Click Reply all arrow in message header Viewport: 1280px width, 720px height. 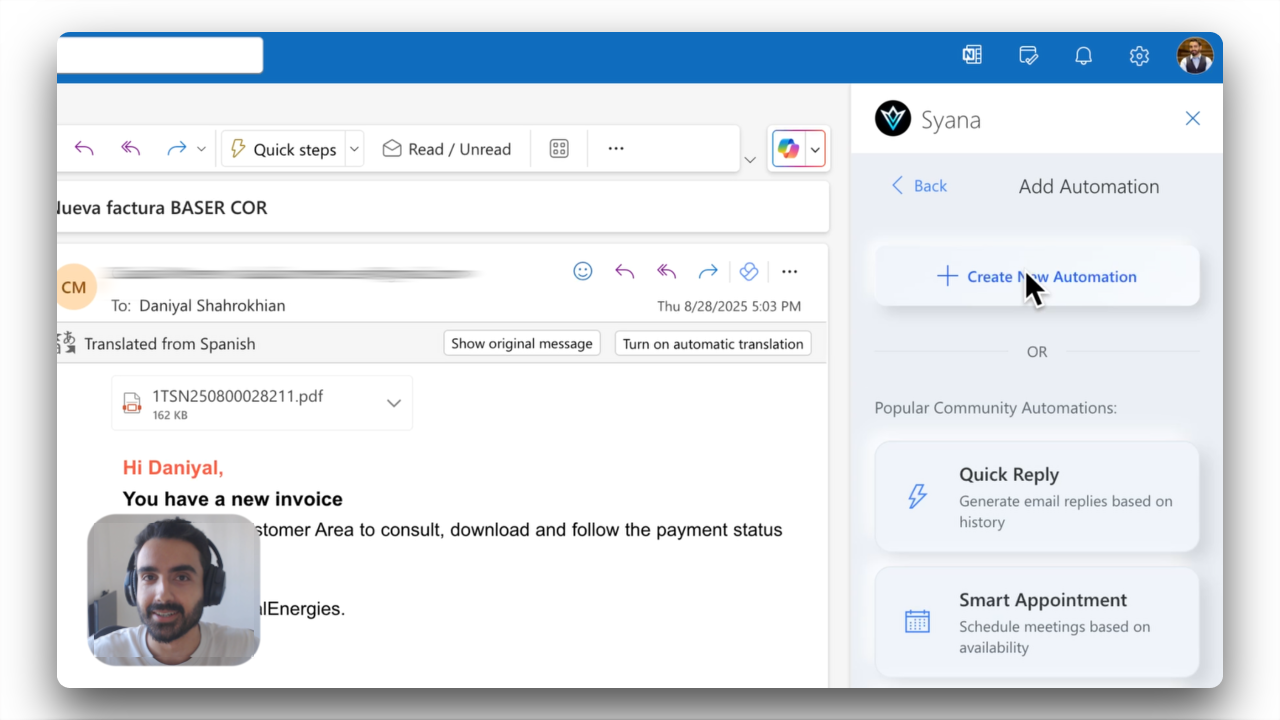tap(666, 271)
